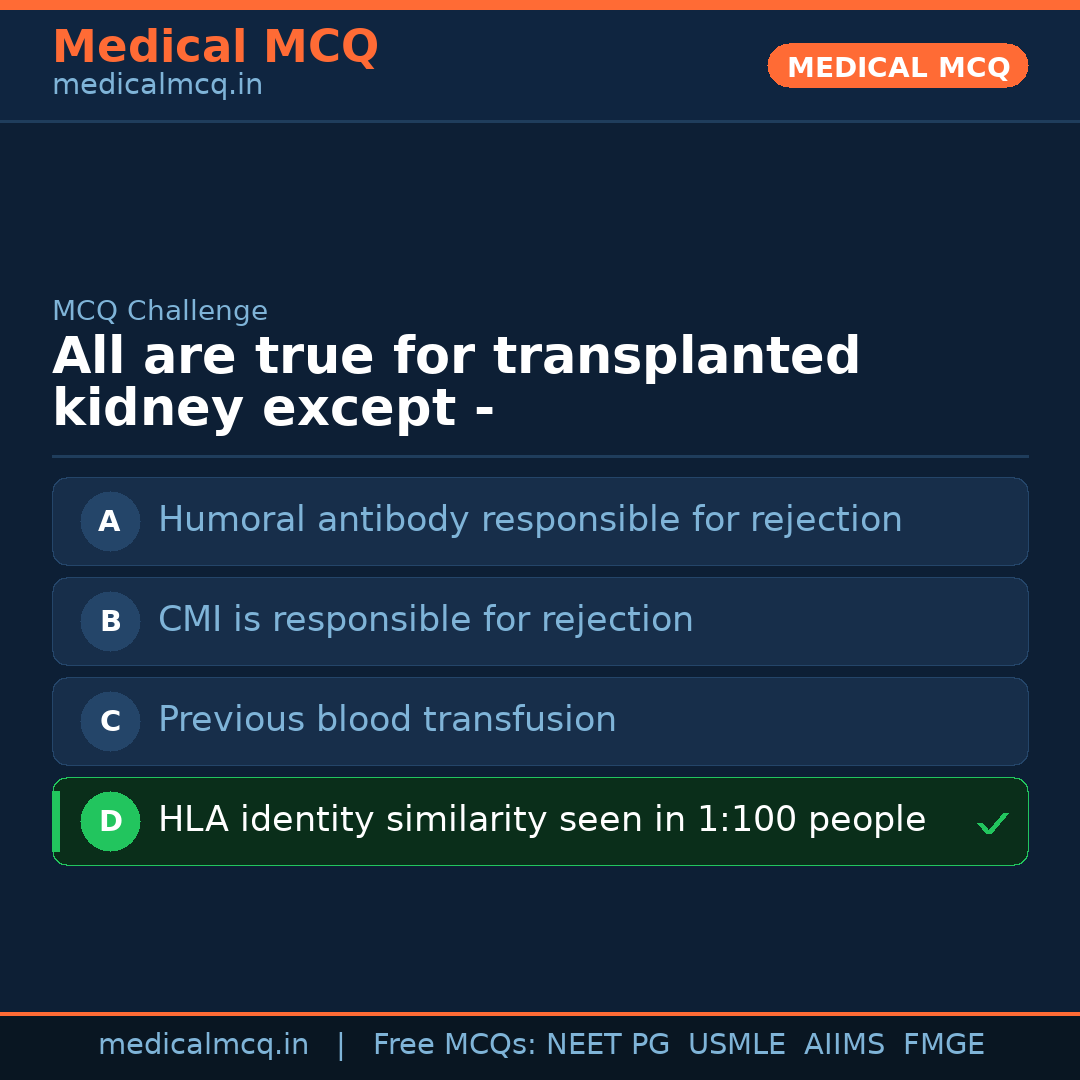Select "AIIMS" in the footer
This screenshot has width=1080, height=1080.
[844, 1045]
